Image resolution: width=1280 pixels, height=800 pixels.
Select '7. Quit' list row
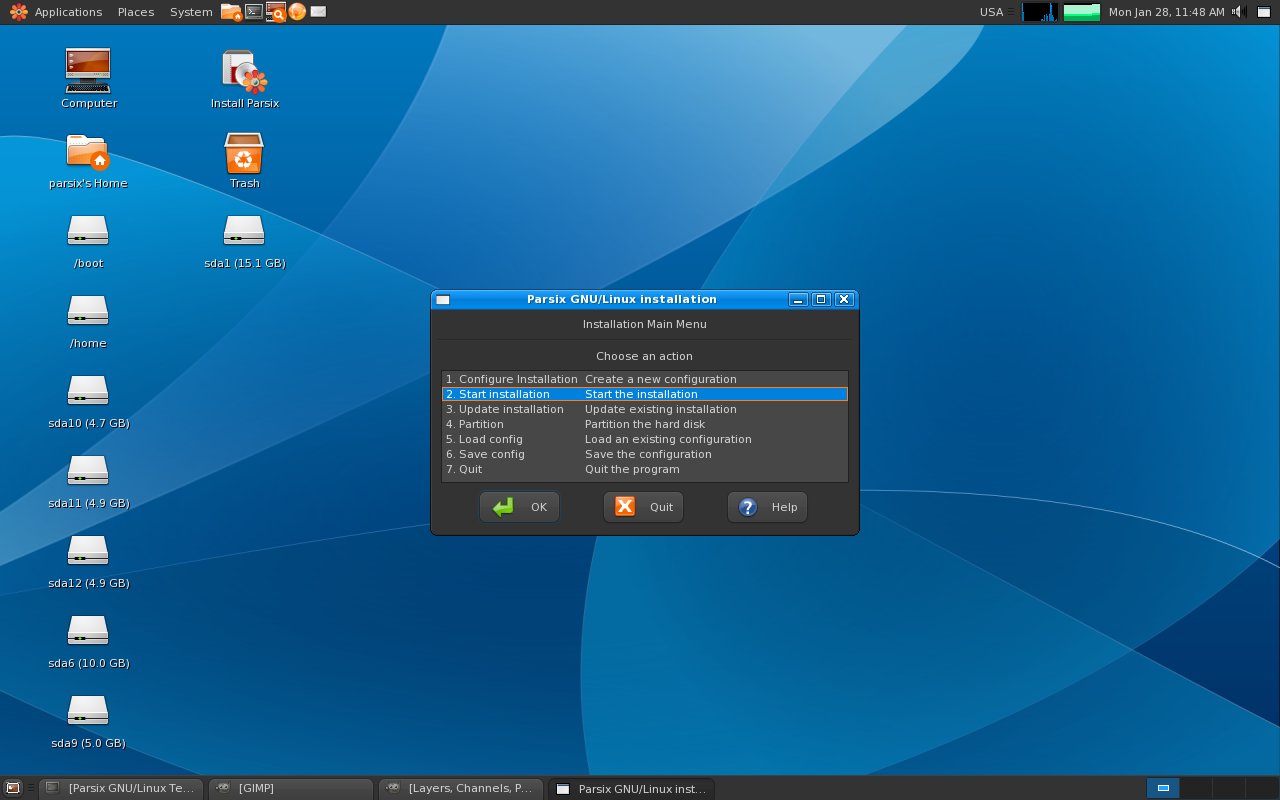(x=644, y=469)
